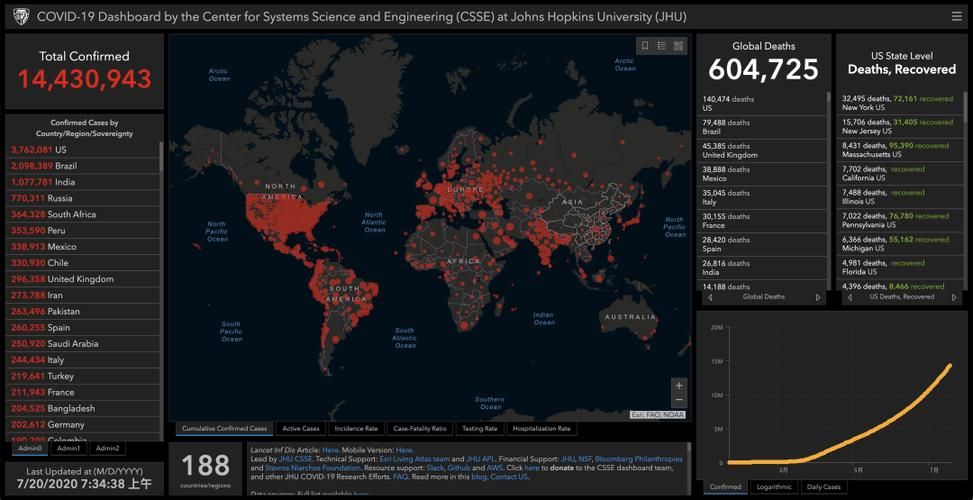Click the US State Level list scrollbar
This screenshot has width=973, height=500.
965,189
